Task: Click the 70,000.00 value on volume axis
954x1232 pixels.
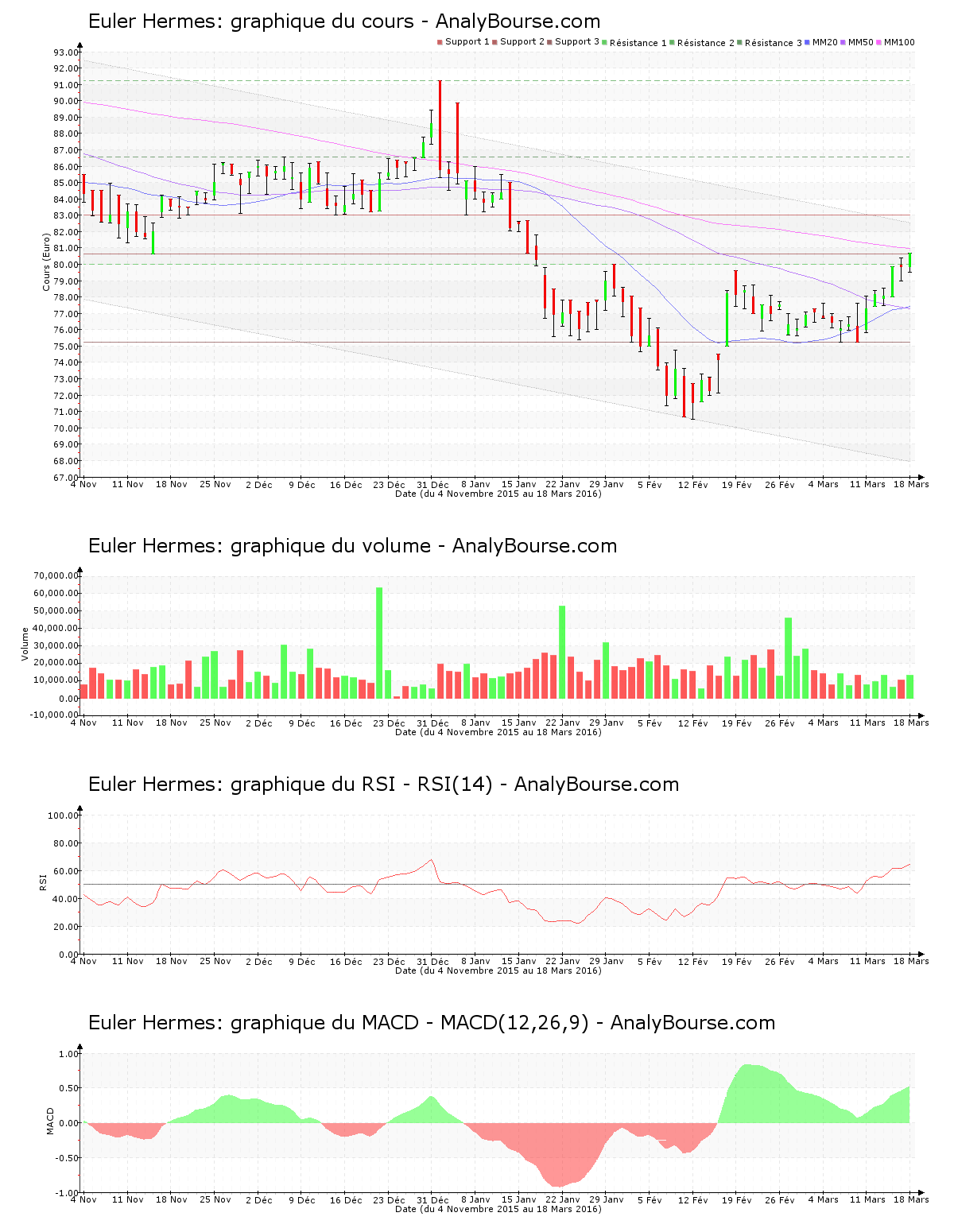Action: click(x=56, y=575)
